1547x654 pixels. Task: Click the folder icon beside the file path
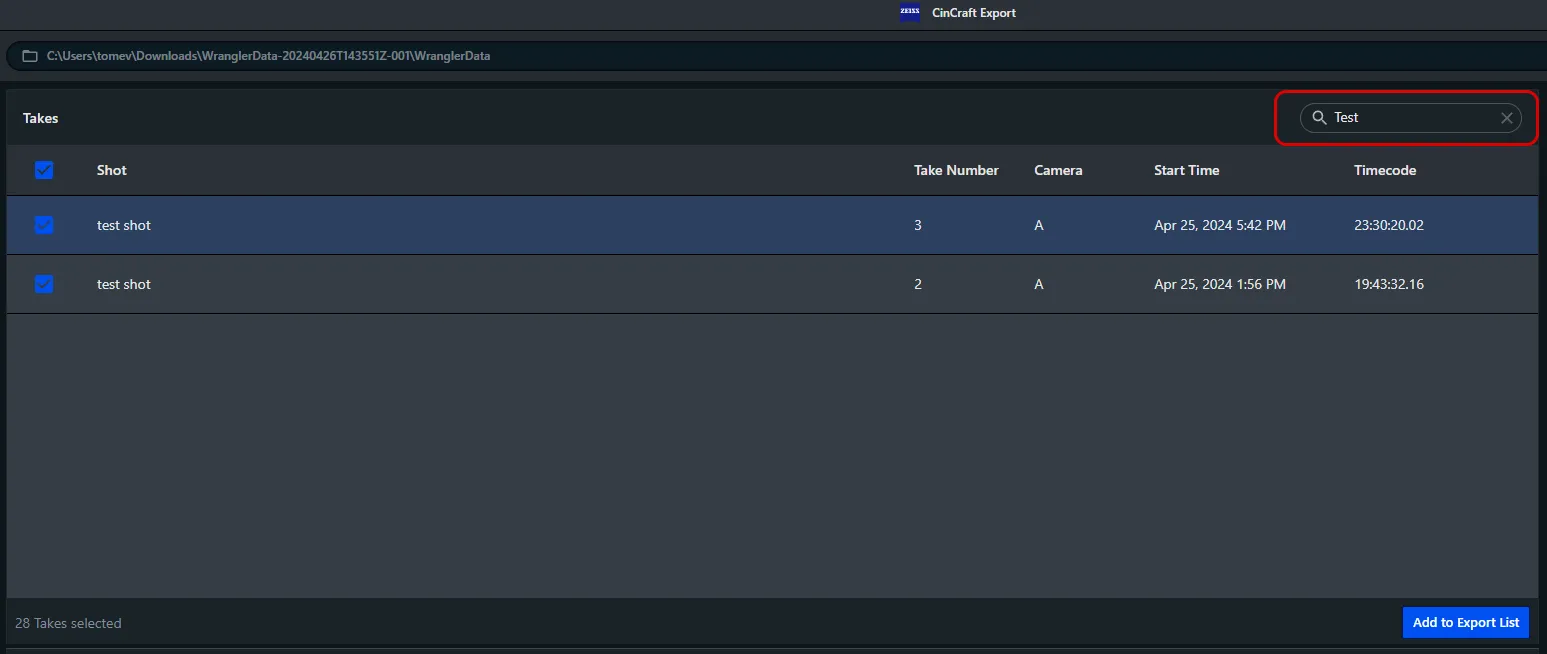(30, 56)
